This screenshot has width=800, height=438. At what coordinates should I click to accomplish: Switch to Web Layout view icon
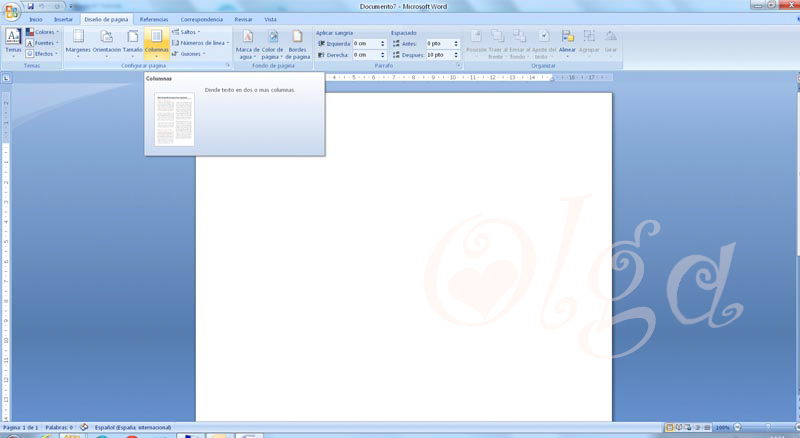tap(688, 427)
